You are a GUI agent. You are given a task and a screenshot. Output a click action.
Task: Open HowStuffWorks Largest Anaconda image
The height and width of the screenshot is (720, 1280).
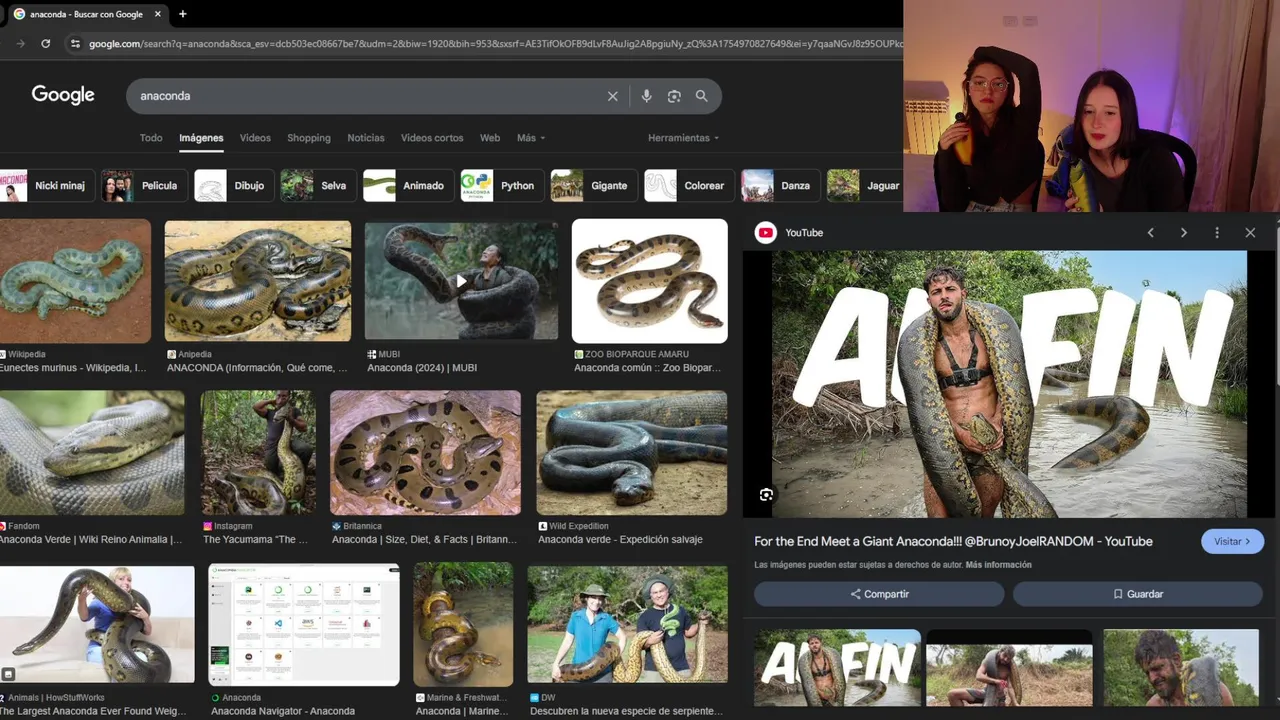coord(97,625)
